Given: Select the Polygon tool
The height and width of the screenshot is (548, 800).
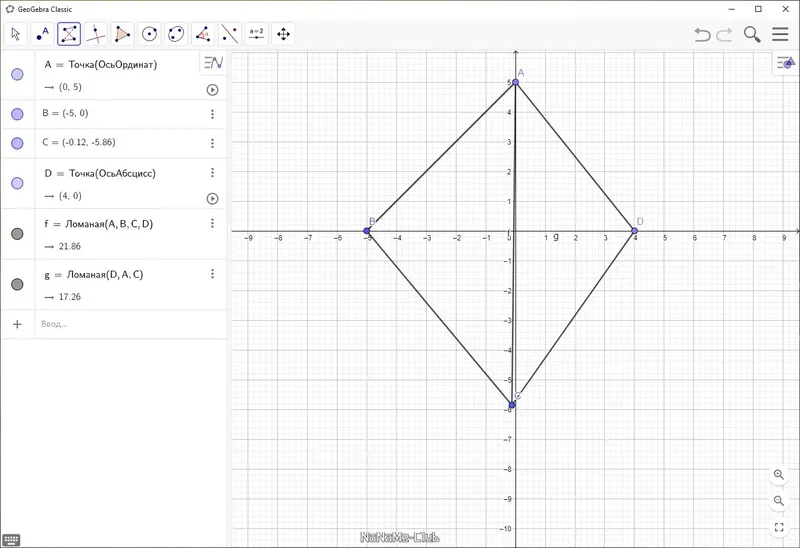Looking at the screenshot, I should pyautogui.click(x=122, y=34).
